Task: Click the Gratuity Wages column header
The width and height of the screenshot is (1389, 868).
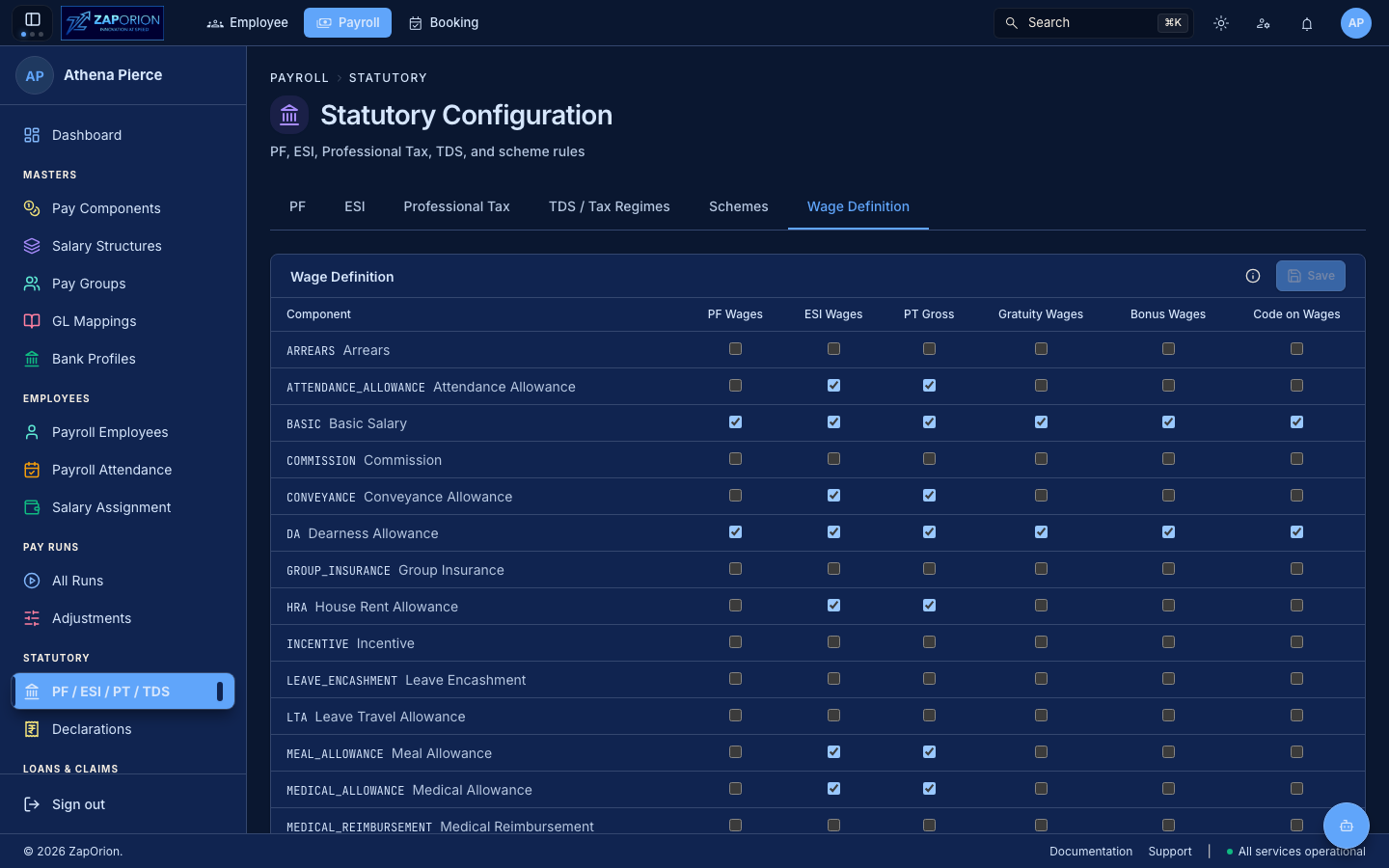Action: click(1041, 314)
